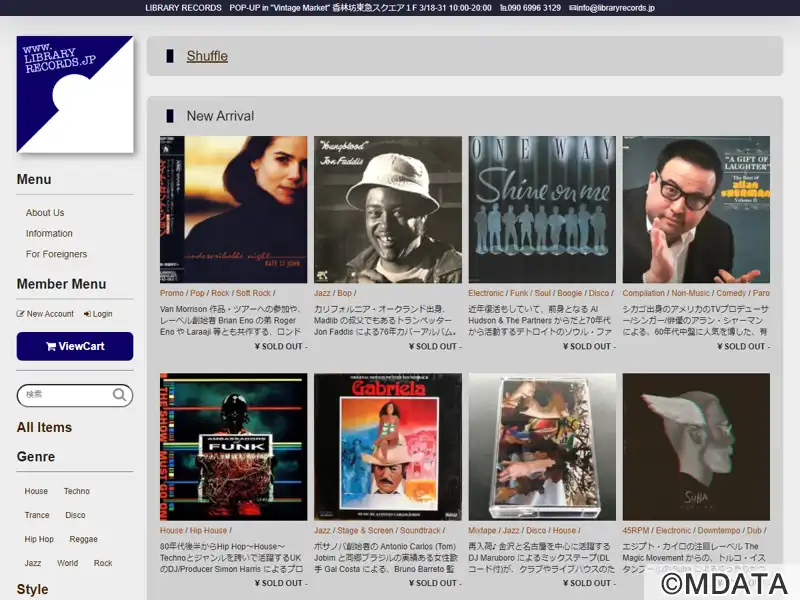800x600 pixels.
Task: Open the Information menu item
Action: [49, 233]
